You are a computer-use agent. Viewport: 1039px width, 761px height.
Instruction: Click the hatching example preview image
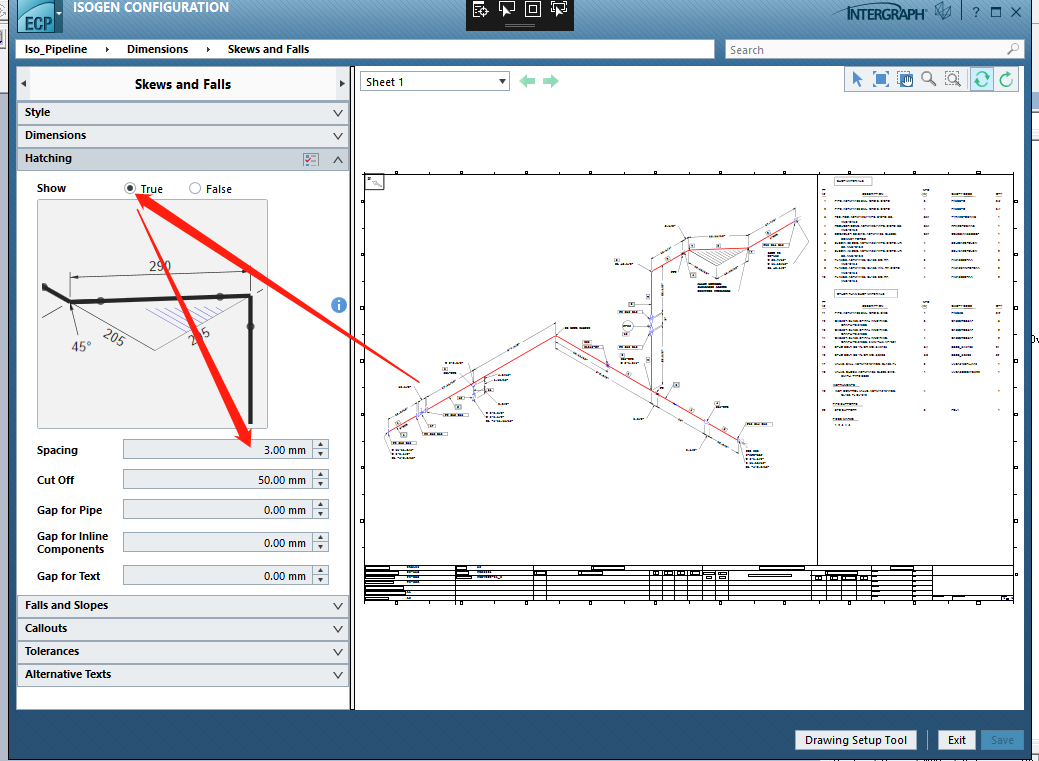pyautogui.click(x=152, y=314)
